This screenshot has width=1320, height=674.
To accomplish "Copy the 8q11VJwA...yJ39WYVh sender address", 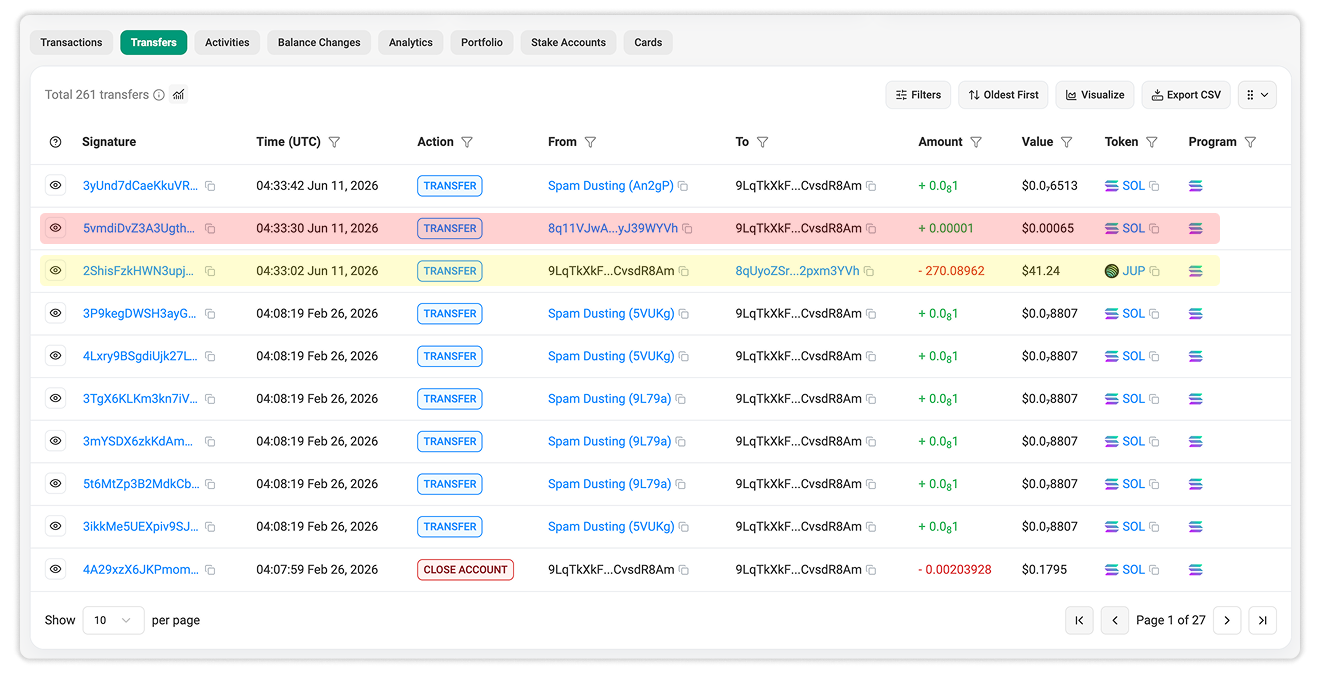I will click(x=687, y=229).
